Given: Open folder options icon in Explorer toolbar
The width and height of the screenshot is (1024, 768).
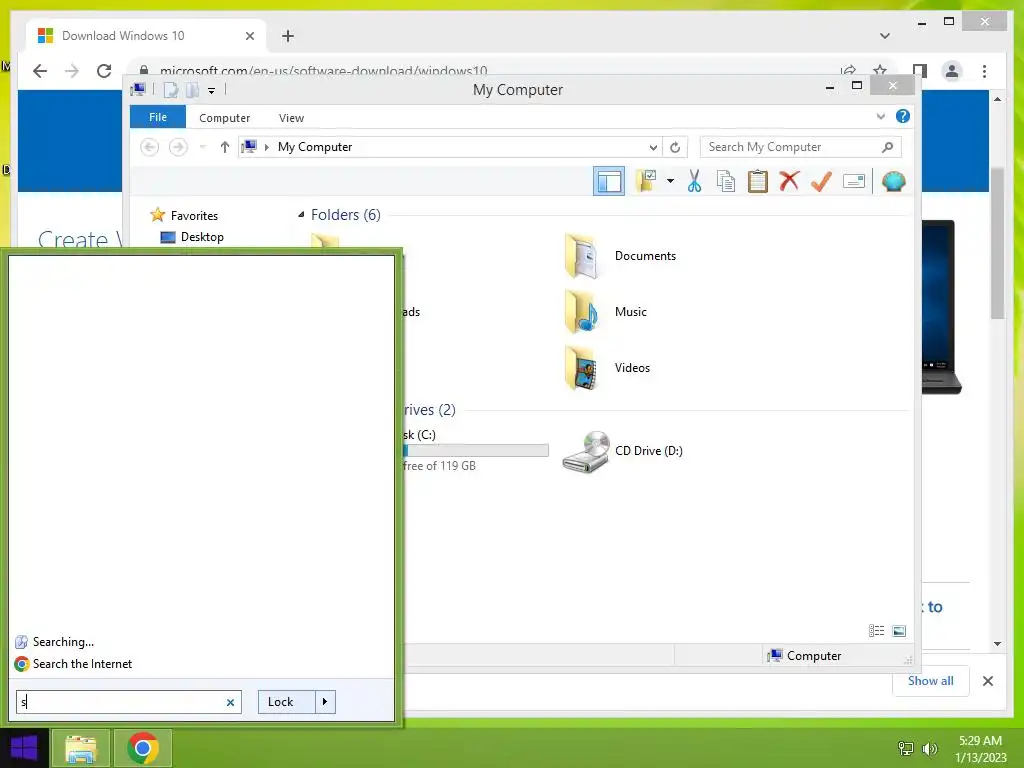Looking at the screenshot, I should 647,181.
